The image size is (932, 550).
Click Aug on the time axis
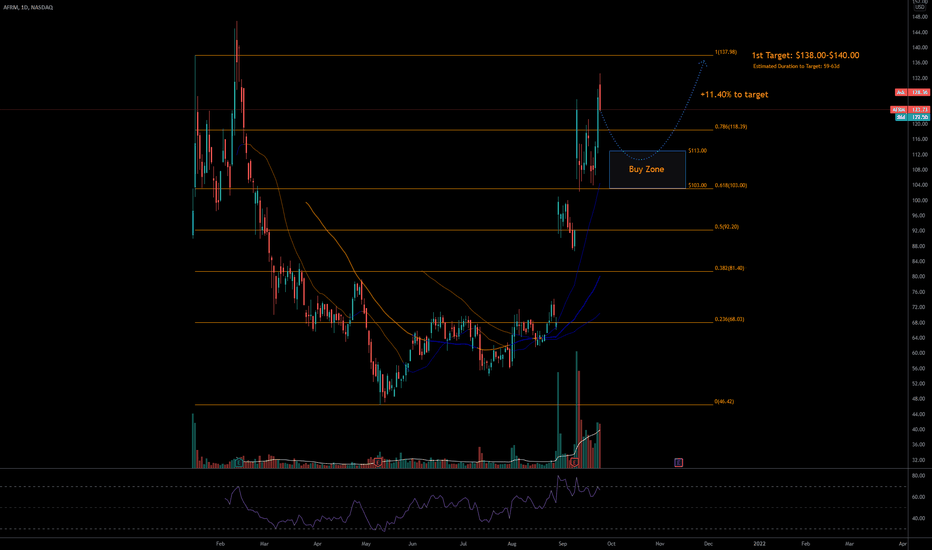512,544
